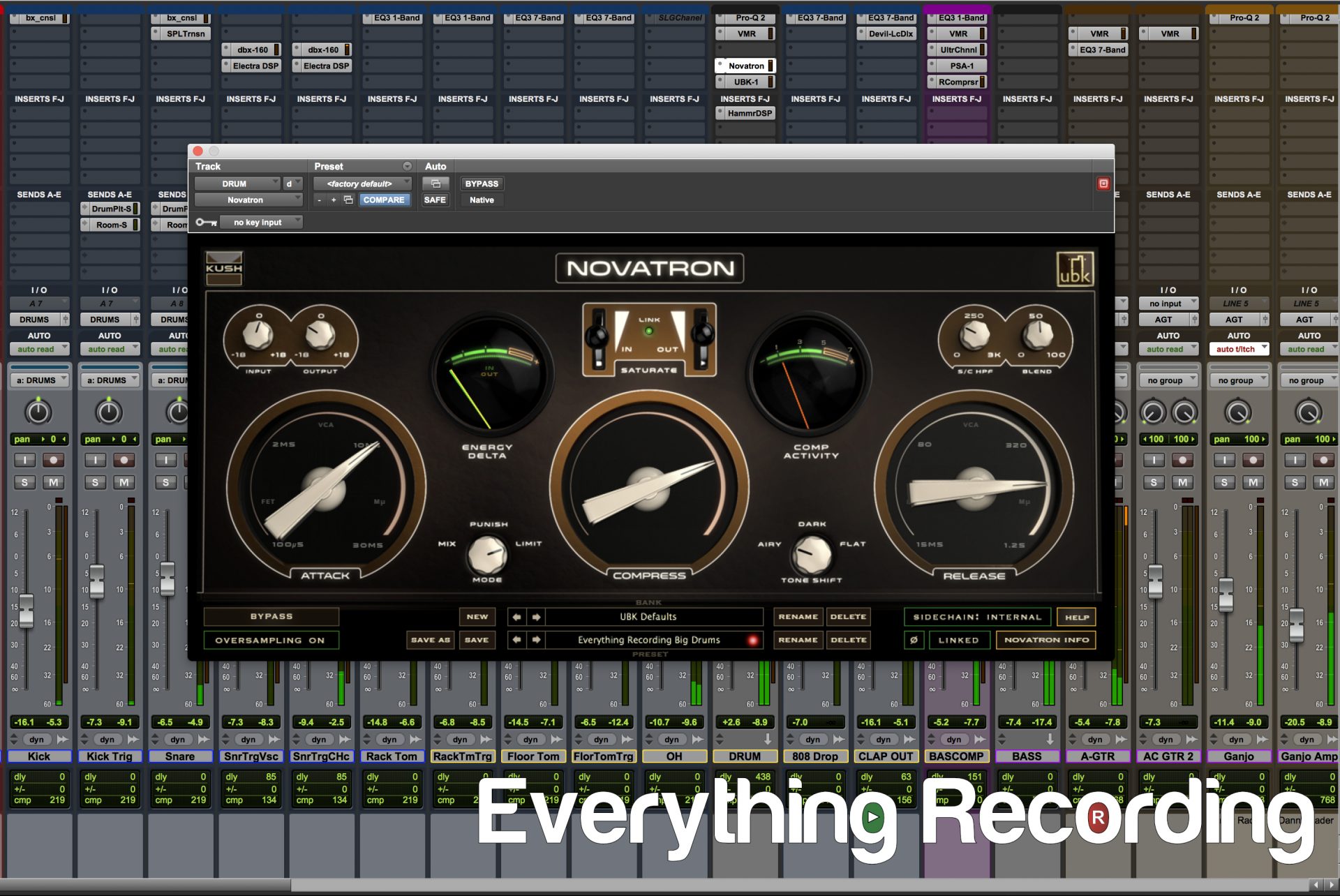Expand the no key input dropdown
1340x896 pixels.
click(261, 222)
